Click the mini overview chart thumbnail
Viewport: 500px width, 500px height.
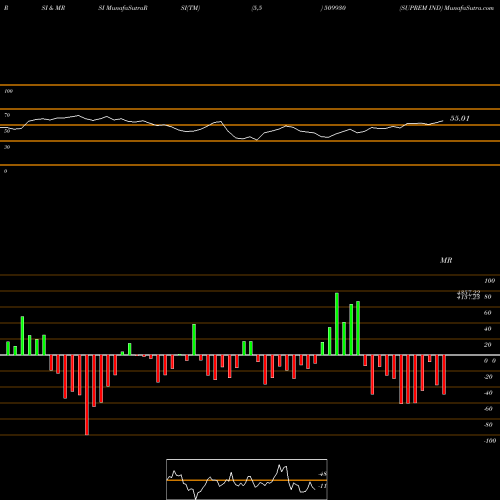pos(247,479)
